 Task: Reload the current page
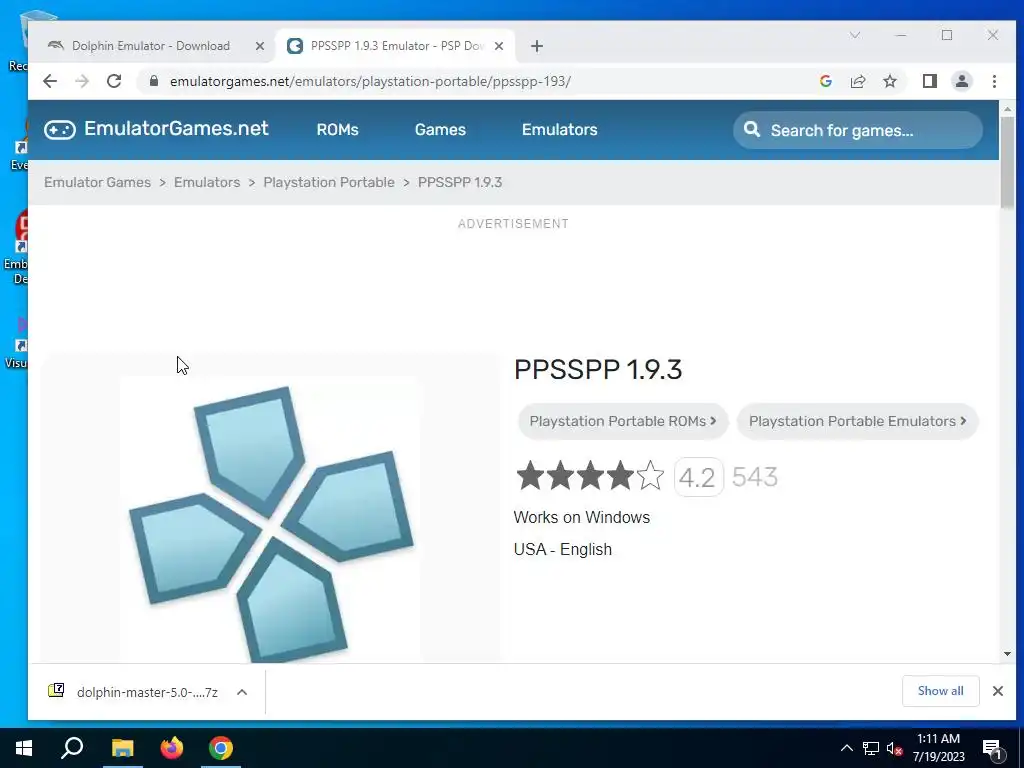(x=114, y=81)
